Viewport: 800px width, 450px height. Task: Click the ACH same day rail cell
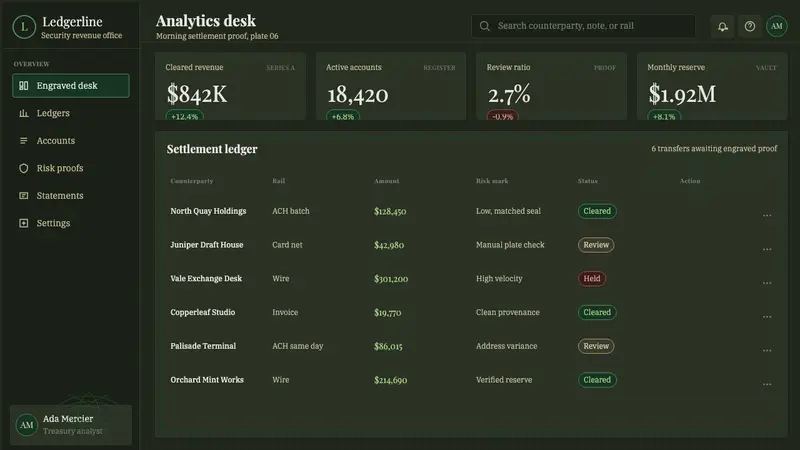(x=297, y=346)
